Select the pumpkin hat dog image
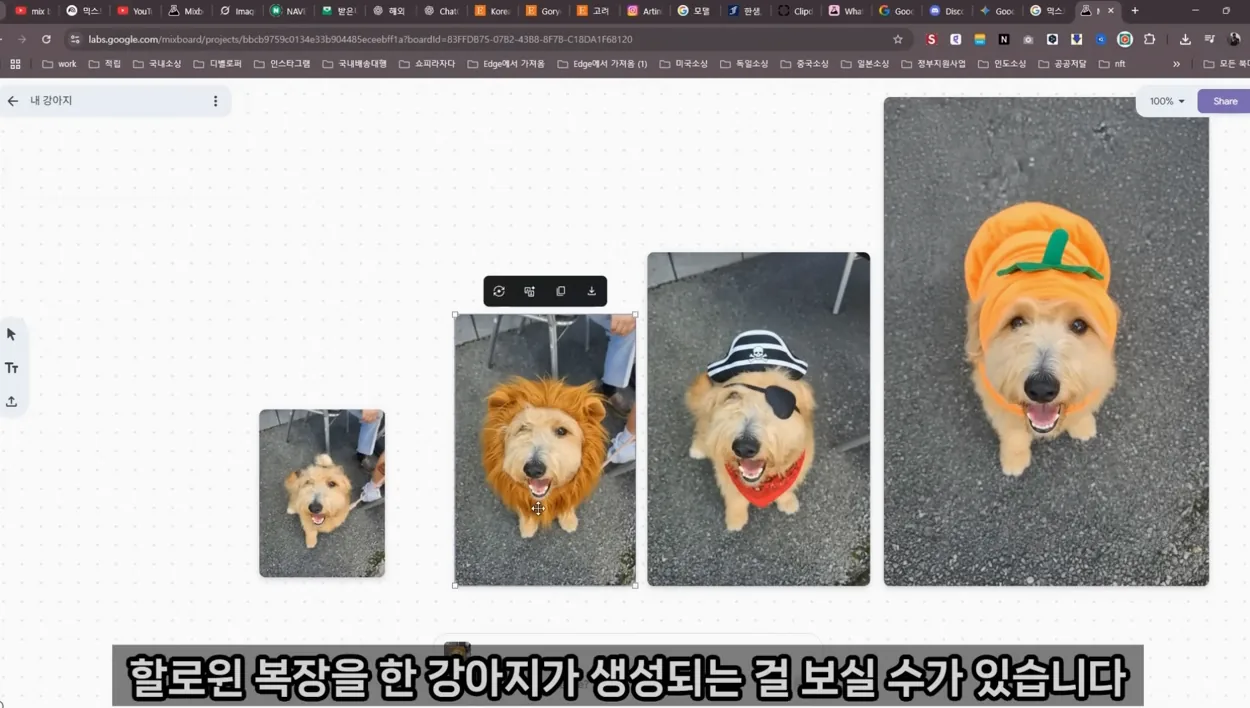Viewport: 1250px width, 708px height. (1046, 341)
